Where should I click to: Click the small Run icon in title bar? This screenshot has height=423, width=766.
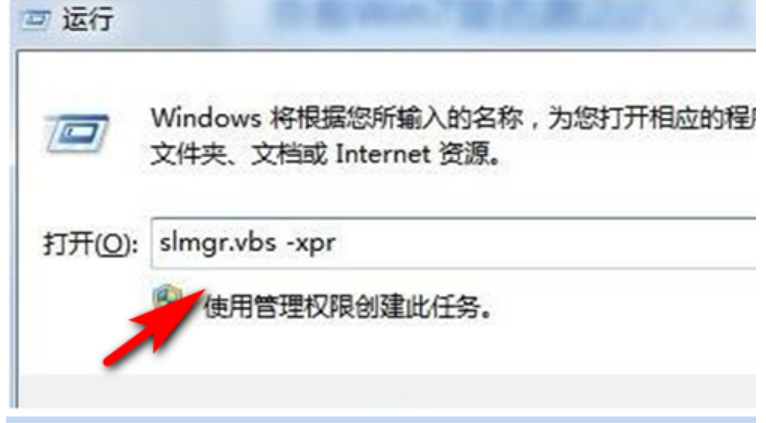click(x=35, y=20)
